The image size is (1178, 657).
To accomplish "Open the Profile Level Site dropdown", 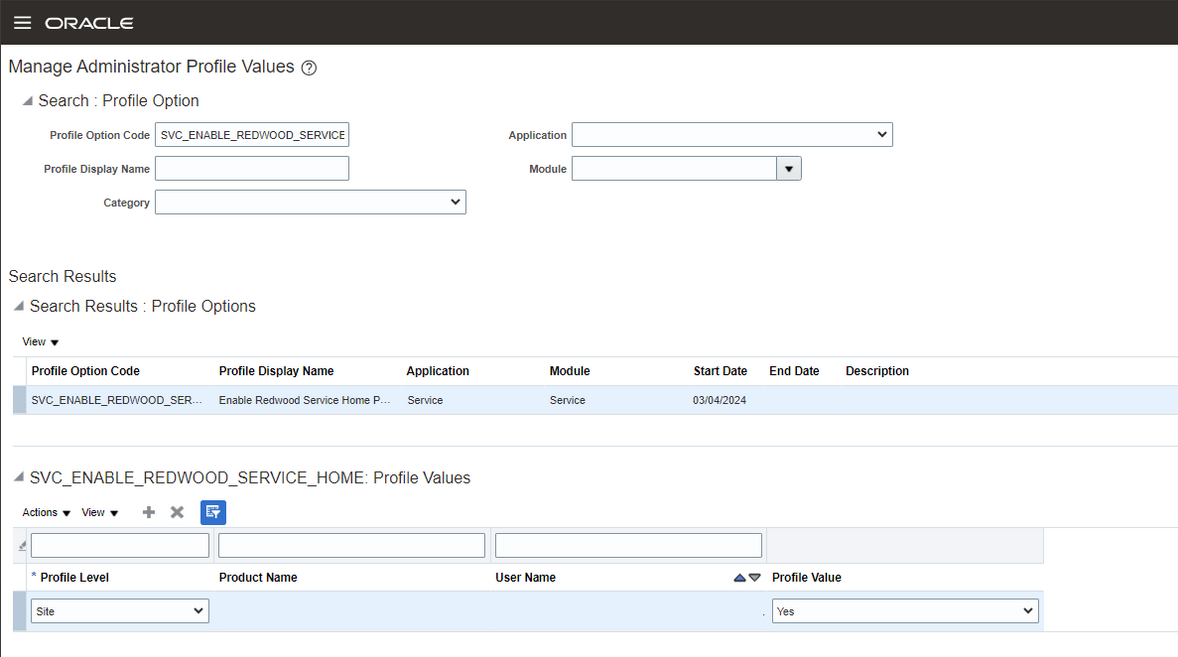I will pos(119,610).
